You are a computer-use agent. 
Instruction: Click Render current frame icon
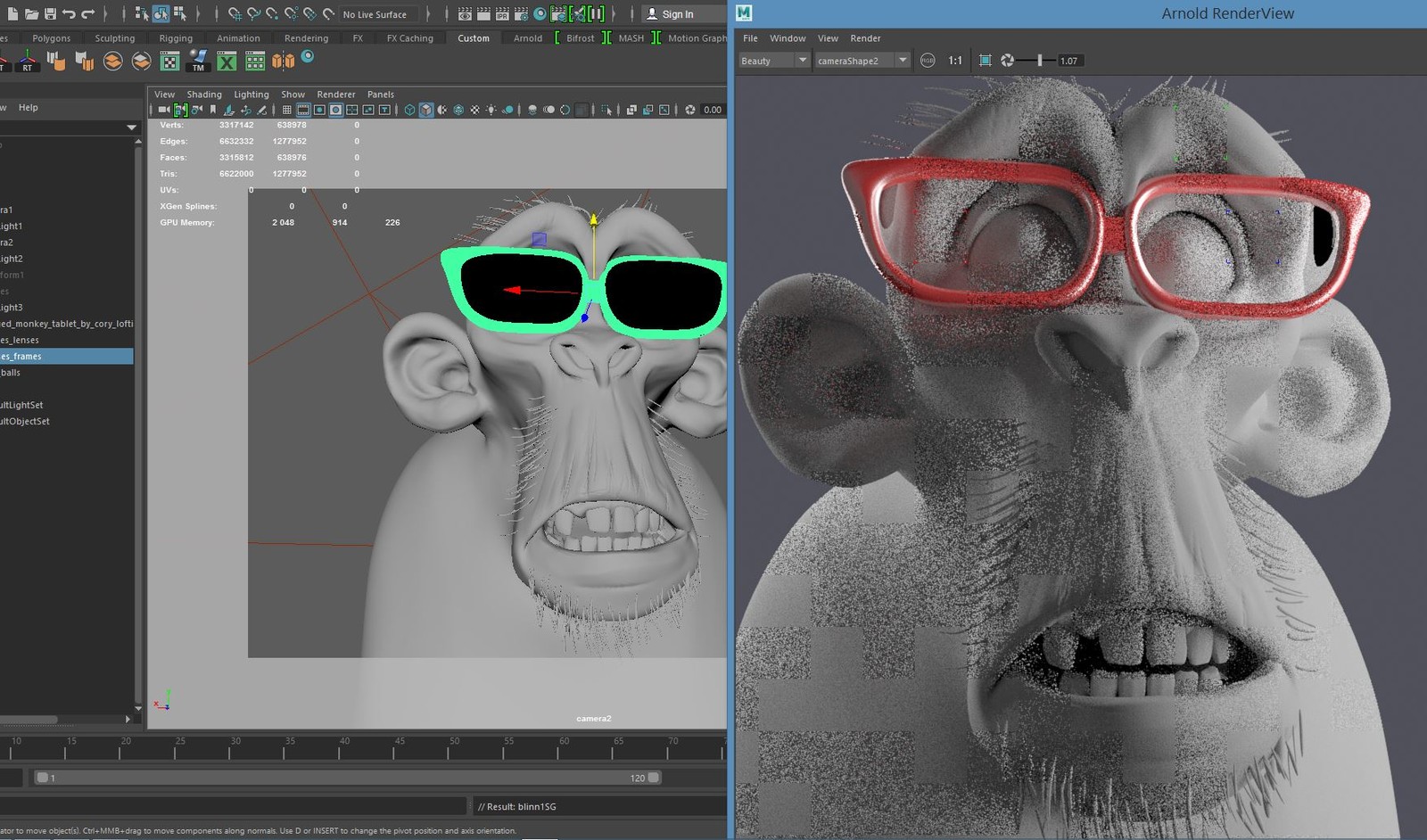coord(483,13)
